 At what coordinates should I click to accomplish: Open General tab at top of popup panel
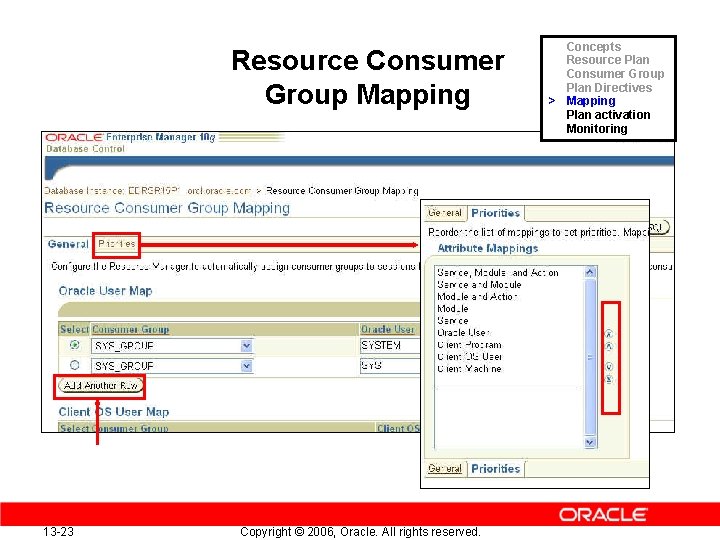[444, 213]
